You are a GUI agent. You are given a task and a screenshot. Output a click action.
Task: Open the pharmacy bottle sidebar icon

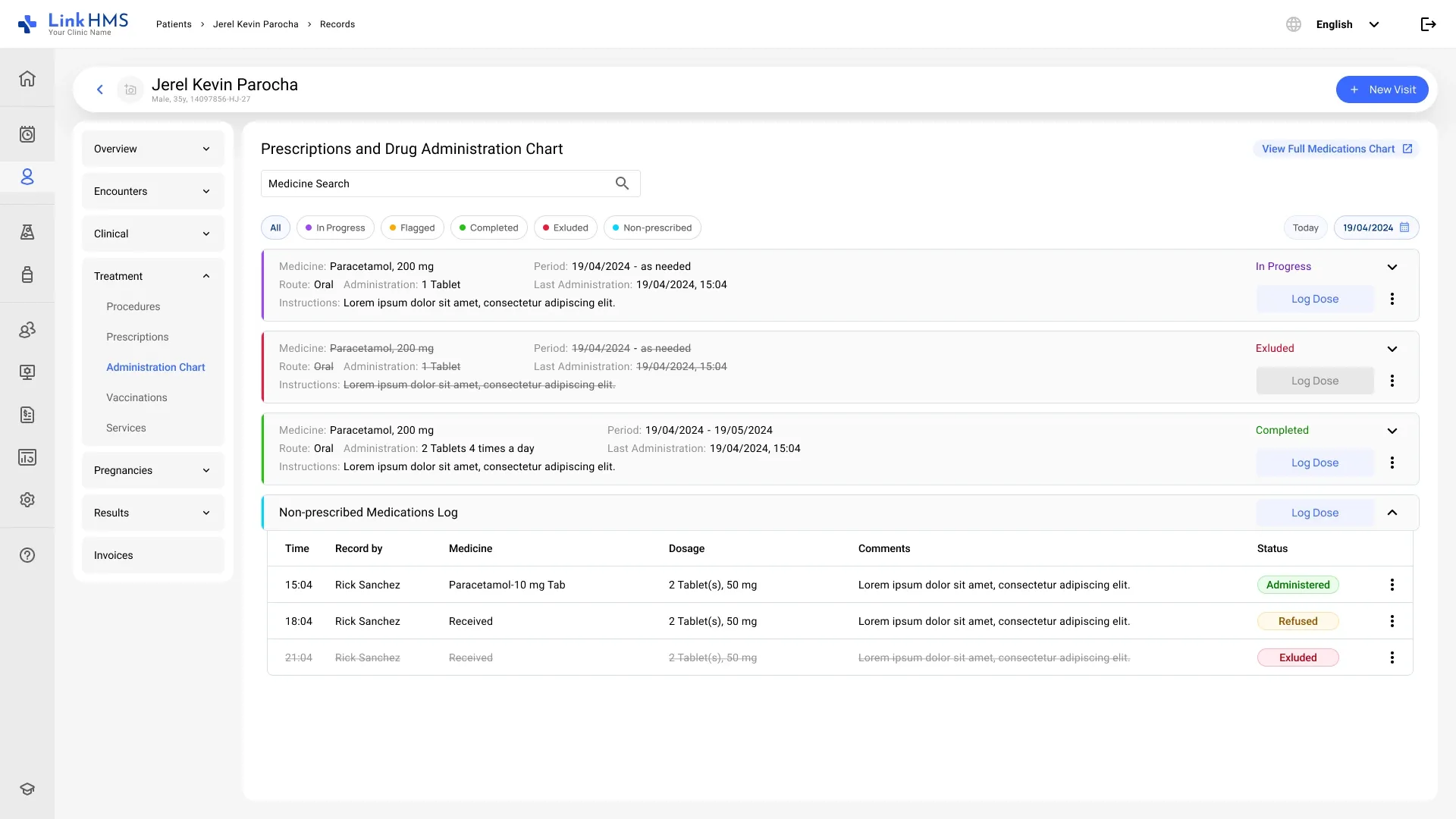coord(27,275)
